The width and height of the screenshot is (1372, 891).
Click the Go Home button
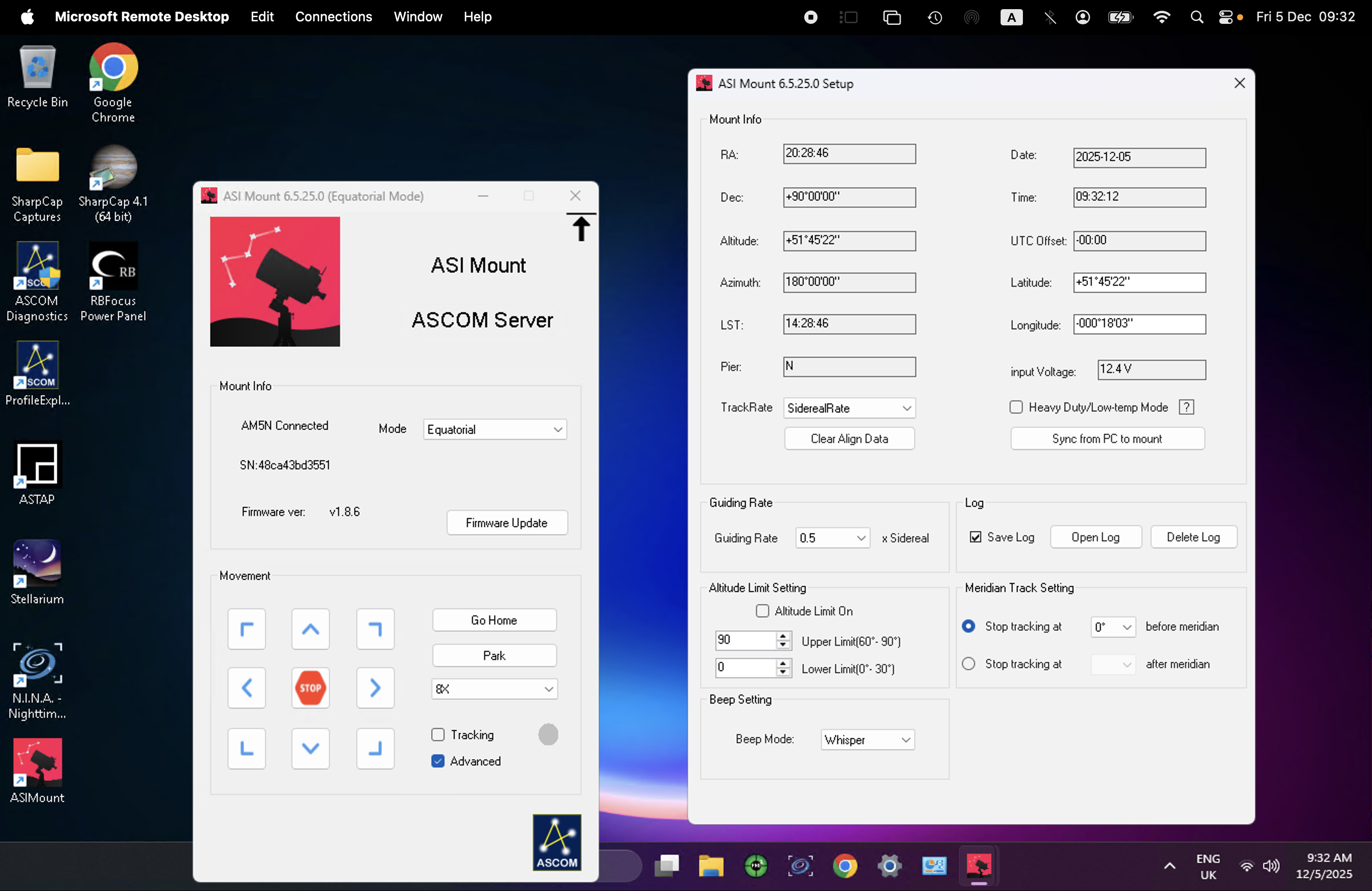[x=494, y=620]
